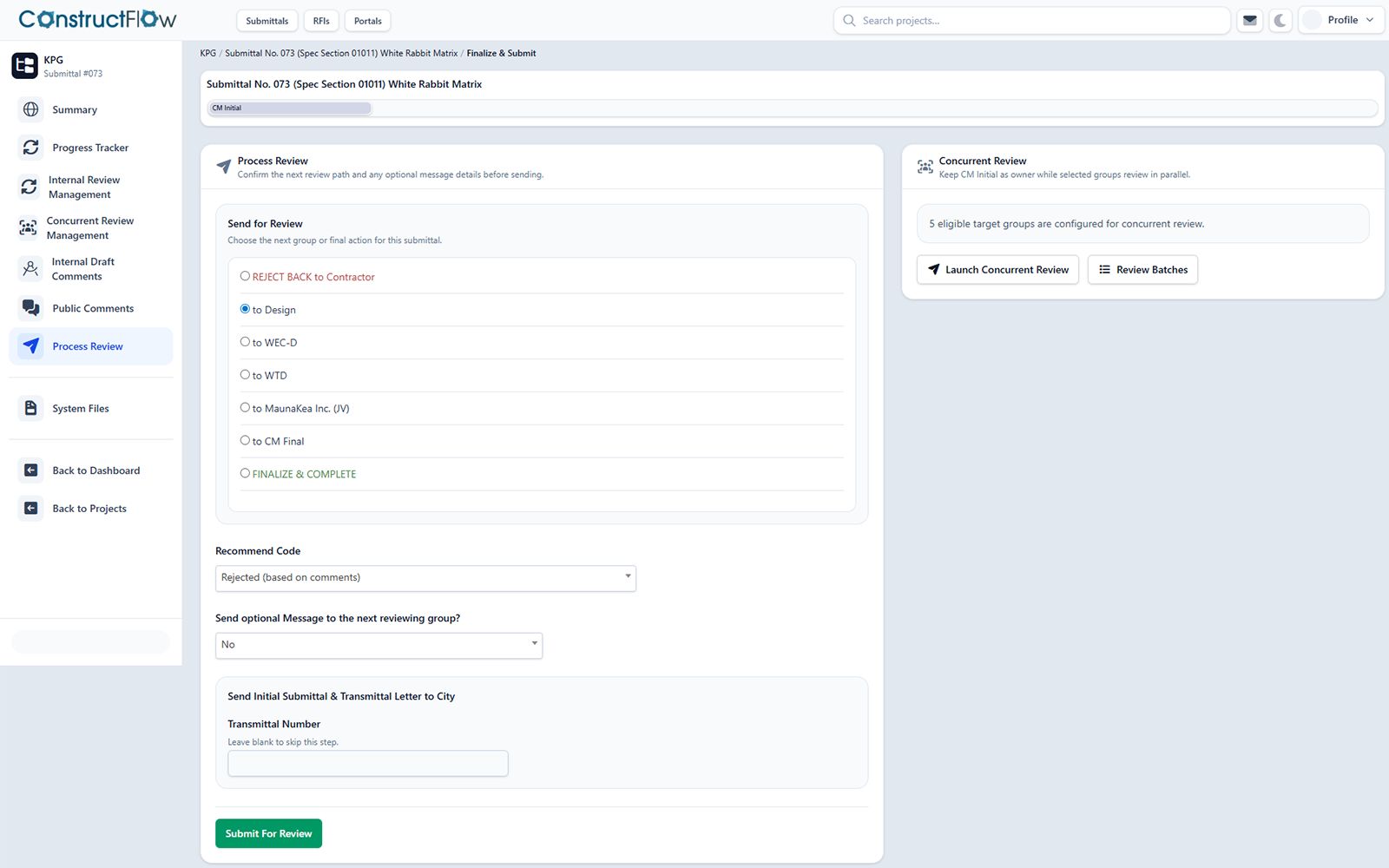1389x868 pixels.
Task: Click the ConstructFlow logo
Action: tap(97, 19)
